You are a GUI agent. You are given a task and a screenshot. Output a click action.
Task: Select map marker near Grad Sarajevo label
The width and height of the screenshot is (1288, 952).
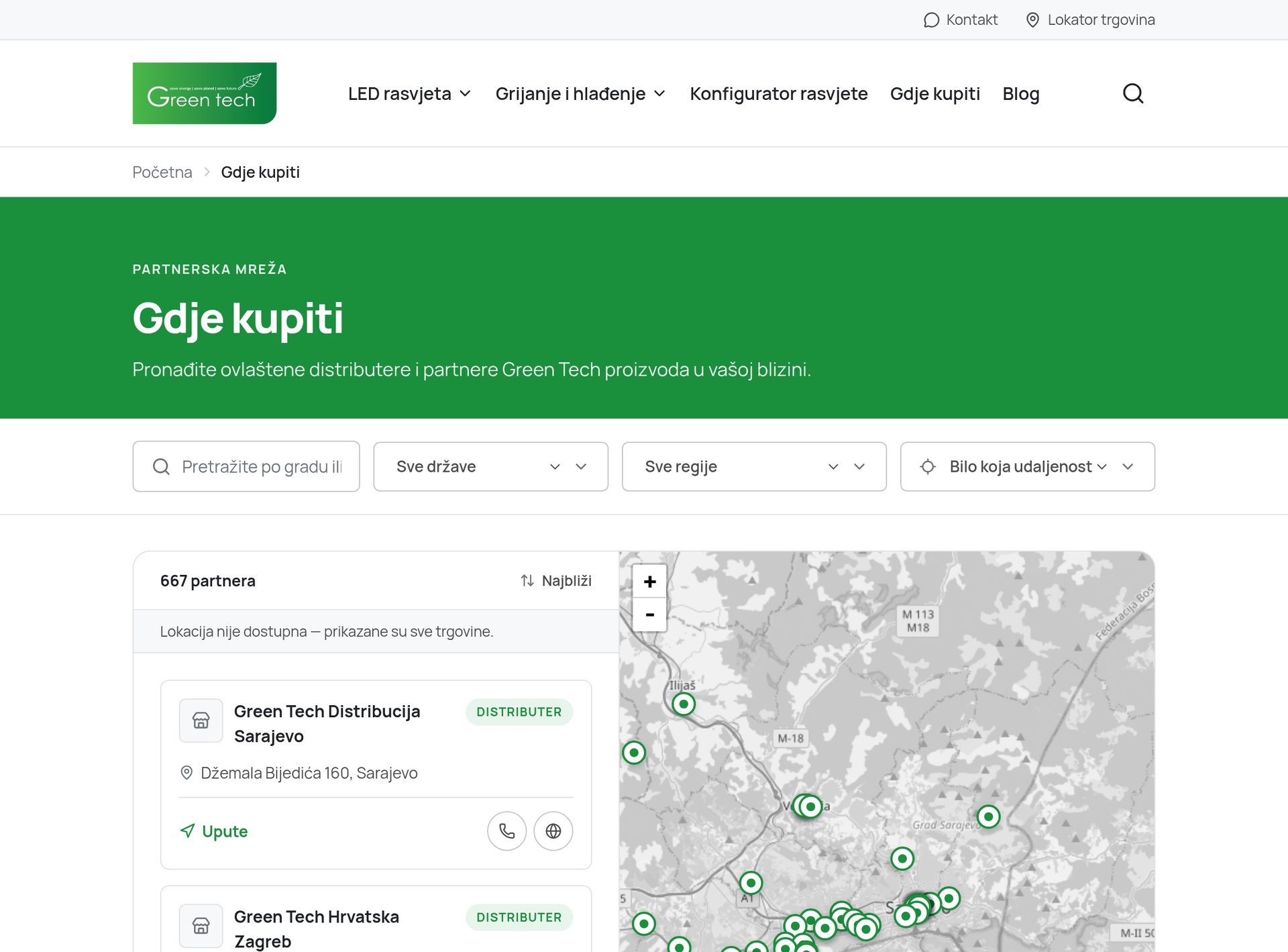[988, 816]
